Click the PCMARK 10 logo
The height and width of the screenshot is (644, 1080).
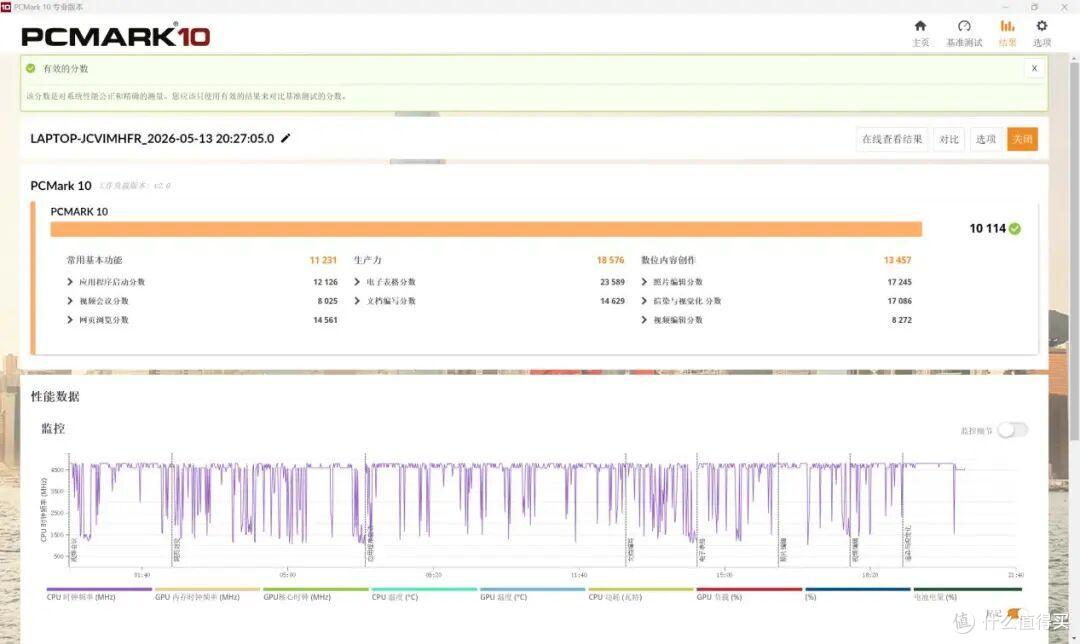pyautogui.click(x=116, y=35)
